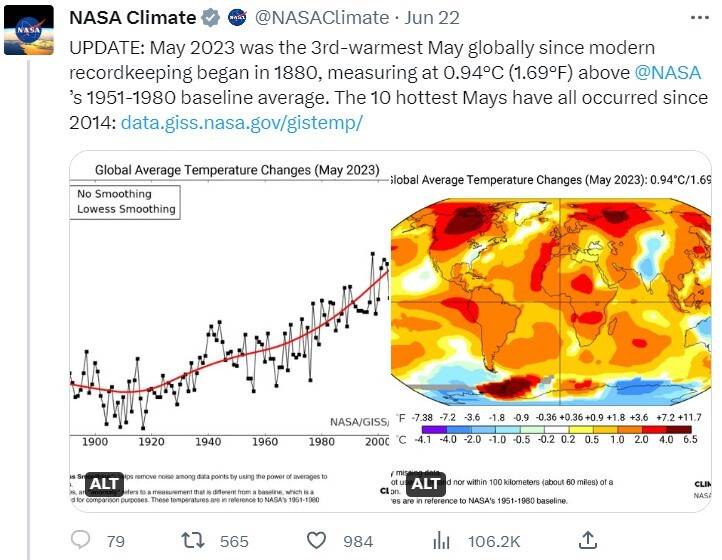The width and height of the screenshot is (722, 560).
Task: Open the tweet's more options menu
Action: click(x=701, y=19)
